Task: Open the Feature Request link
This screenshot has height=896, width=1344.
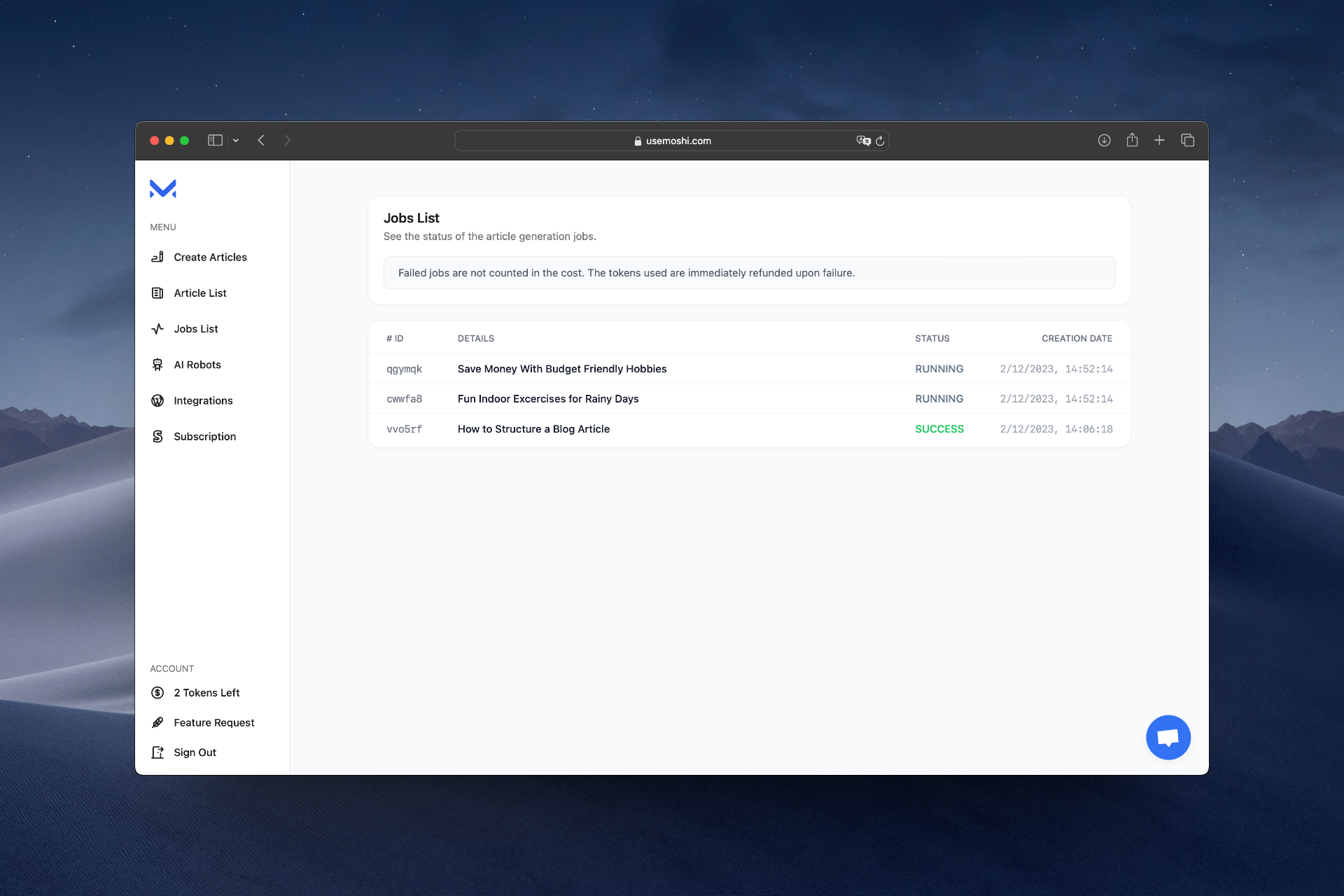Action: 213,722
